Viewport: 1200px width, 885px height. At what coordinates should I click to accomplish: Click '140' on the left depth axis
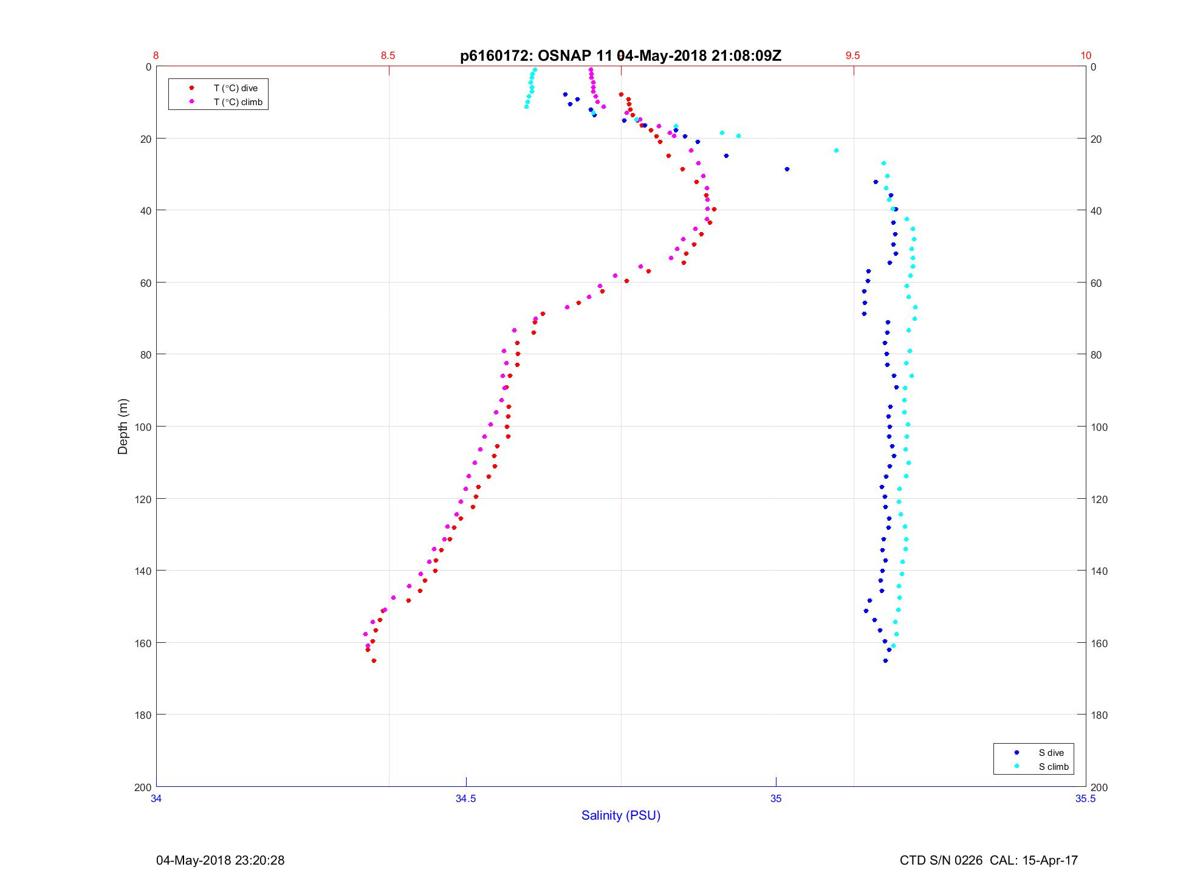(142, 571)
